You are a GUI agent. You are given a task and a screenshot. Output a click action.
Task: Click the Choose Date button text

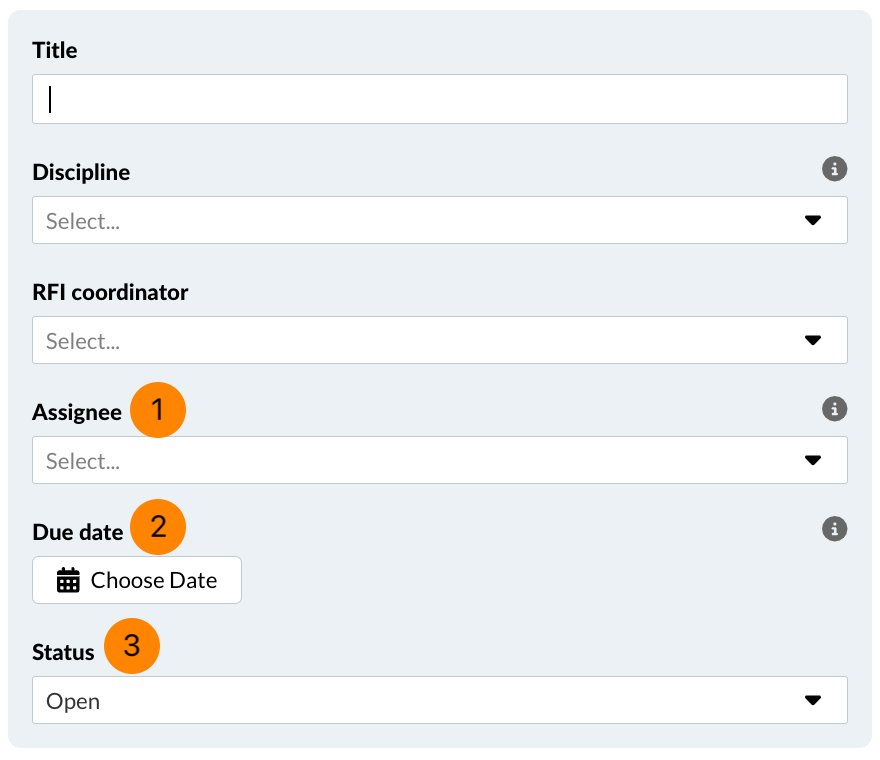154,580
